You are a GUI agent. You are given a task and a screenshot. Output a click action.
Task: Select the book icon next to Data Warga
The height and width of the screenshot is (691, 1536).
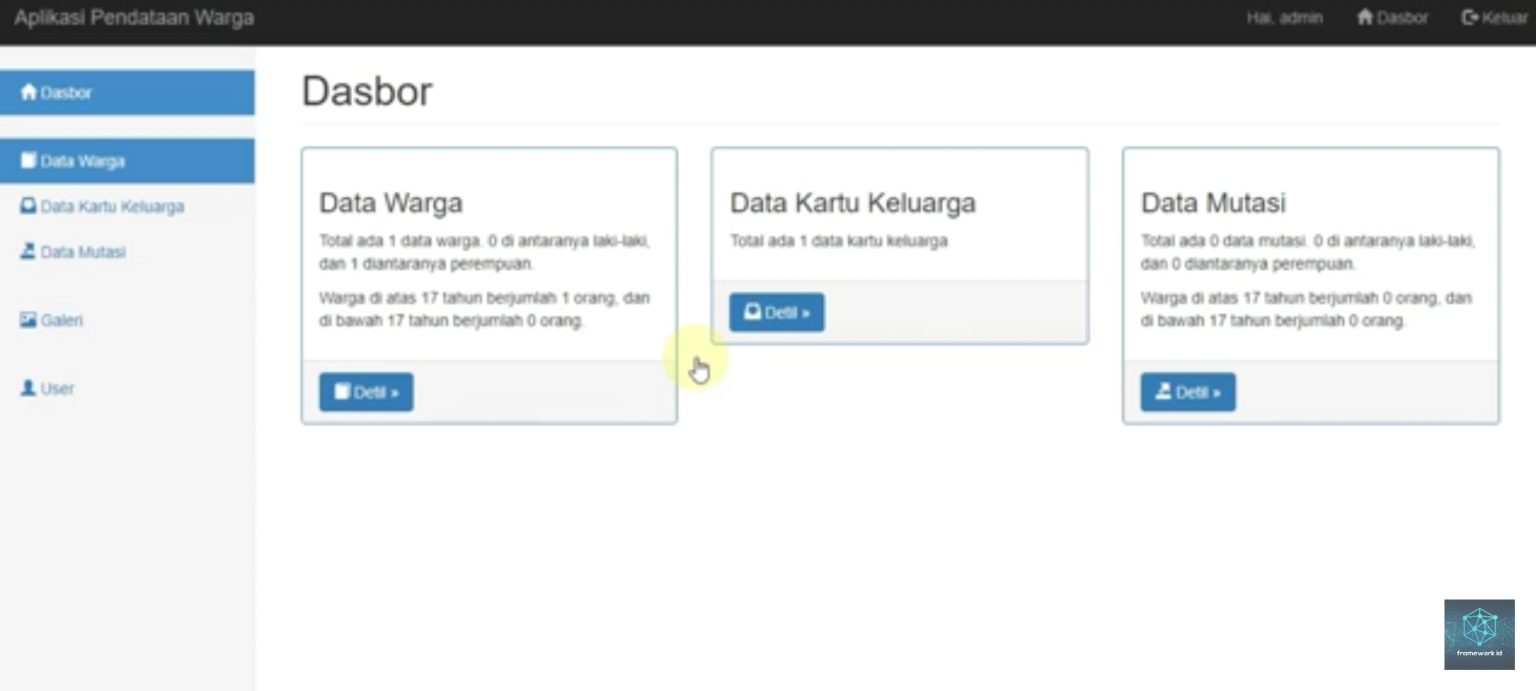(x=29, y=160)
